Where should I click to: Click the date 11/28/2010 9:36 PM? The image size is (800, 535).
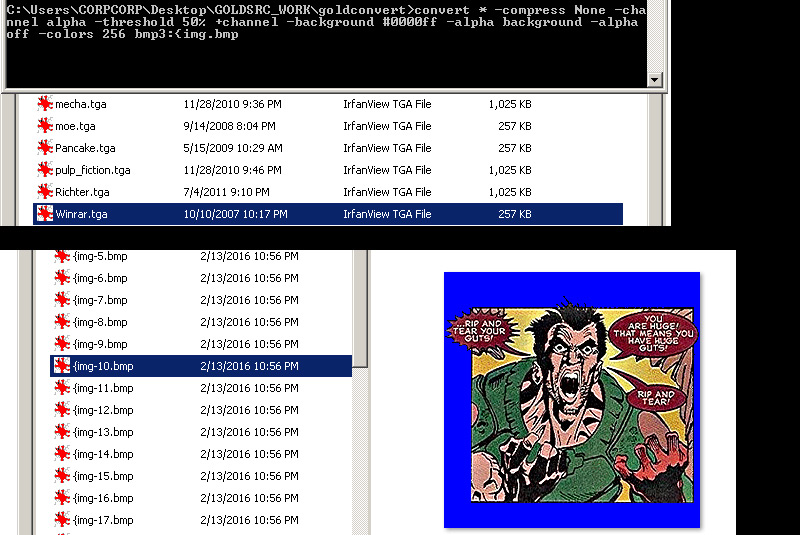coord(232,104)
